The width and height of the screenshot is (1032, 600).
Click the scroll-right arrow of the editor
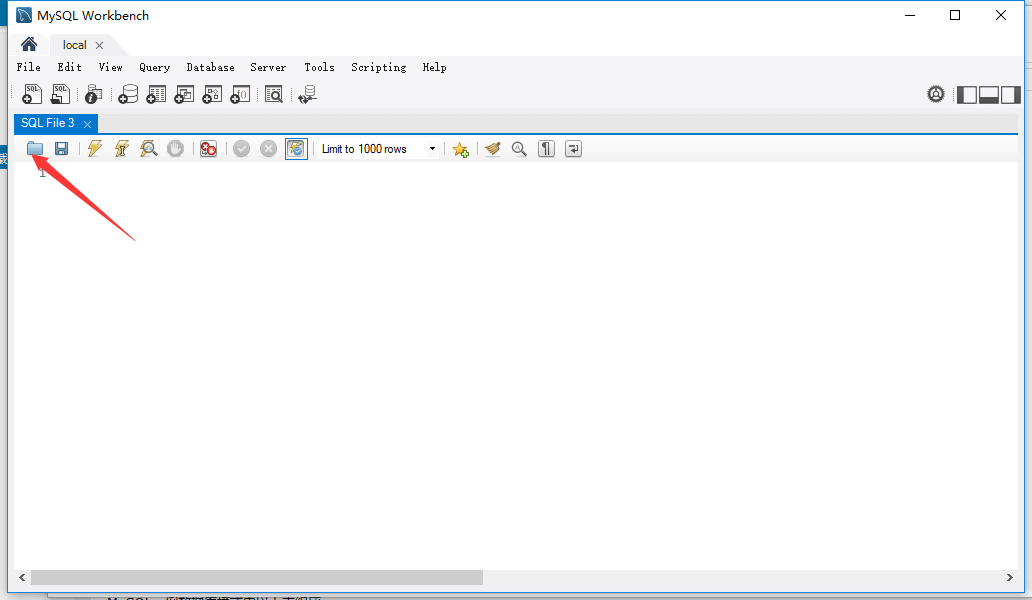[x=1010, y=577]
